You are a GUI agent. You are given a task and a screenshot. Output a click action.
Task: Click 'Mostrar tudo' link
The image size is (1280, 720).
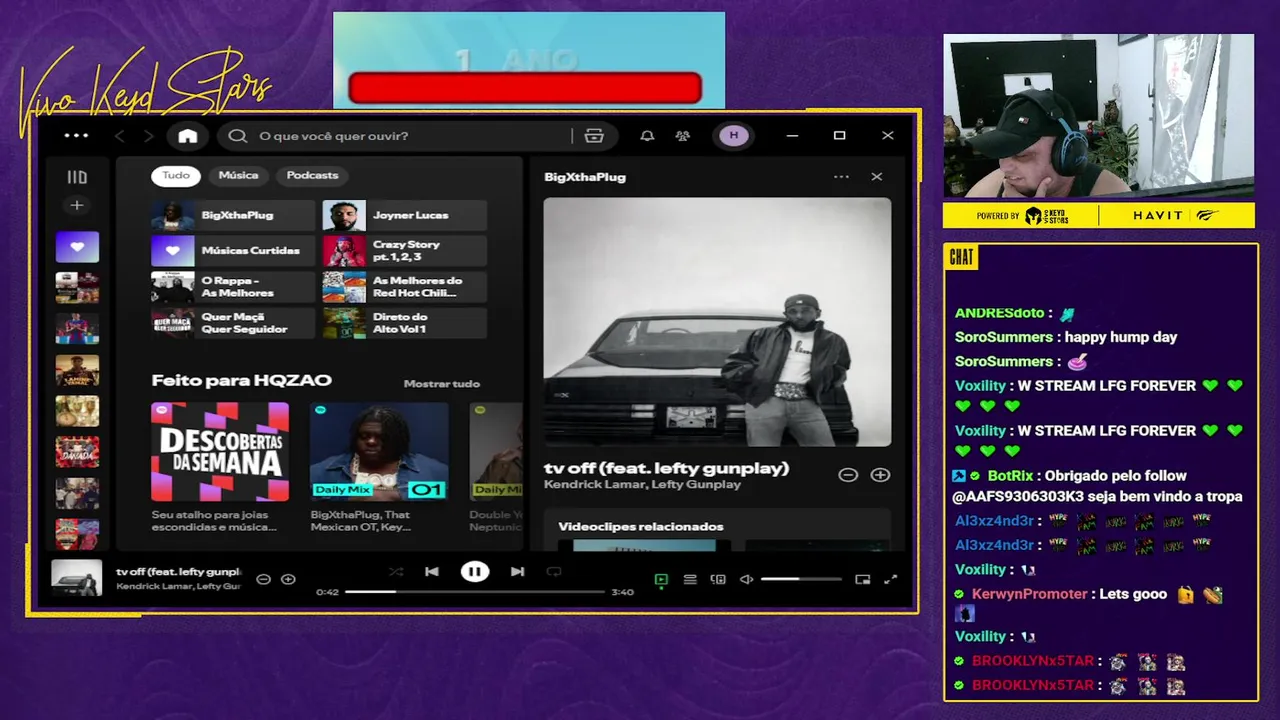[x=442, y=384]
